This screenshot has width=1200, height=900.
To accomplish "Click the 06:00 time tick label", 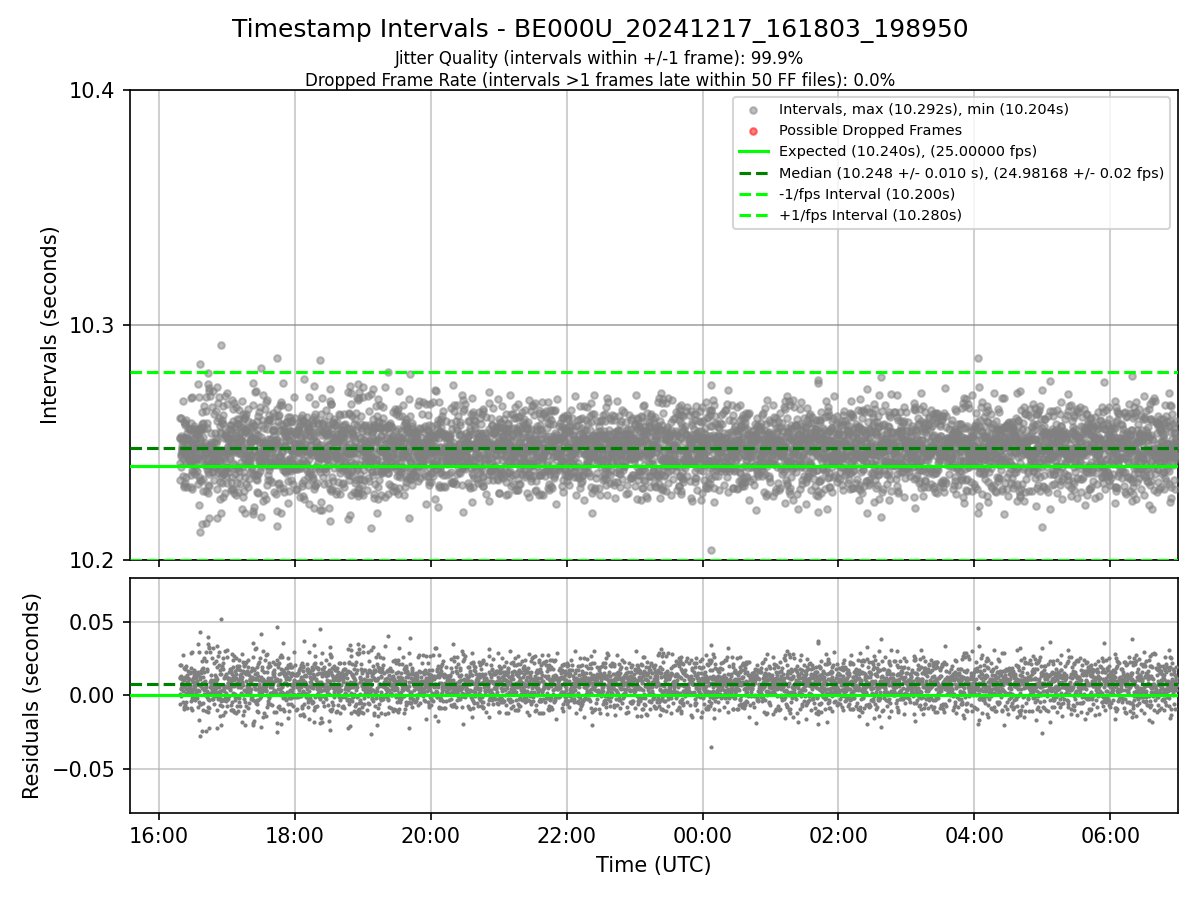I will pyautogui.click(x=1110, y=836).
